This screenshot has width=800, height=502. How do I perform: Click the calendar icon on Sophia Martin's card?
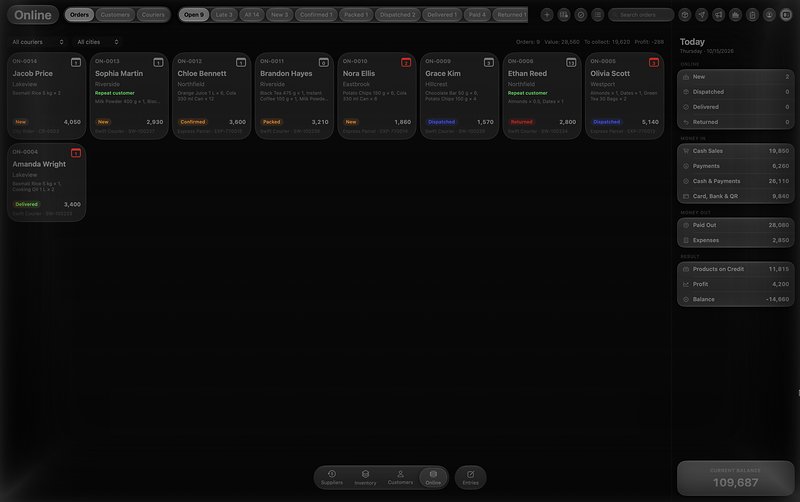pos(158,62)
